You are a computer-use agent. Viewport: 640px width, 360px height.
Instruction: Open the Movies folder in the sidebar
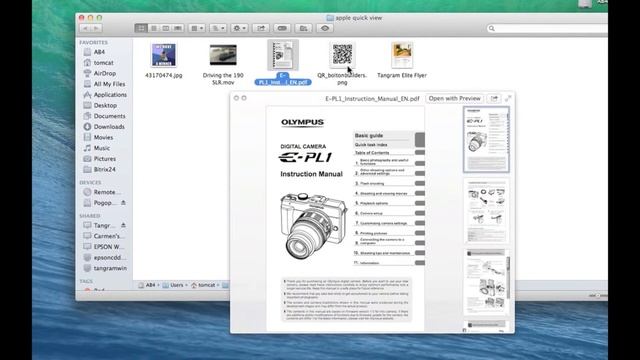pos(104,137)
